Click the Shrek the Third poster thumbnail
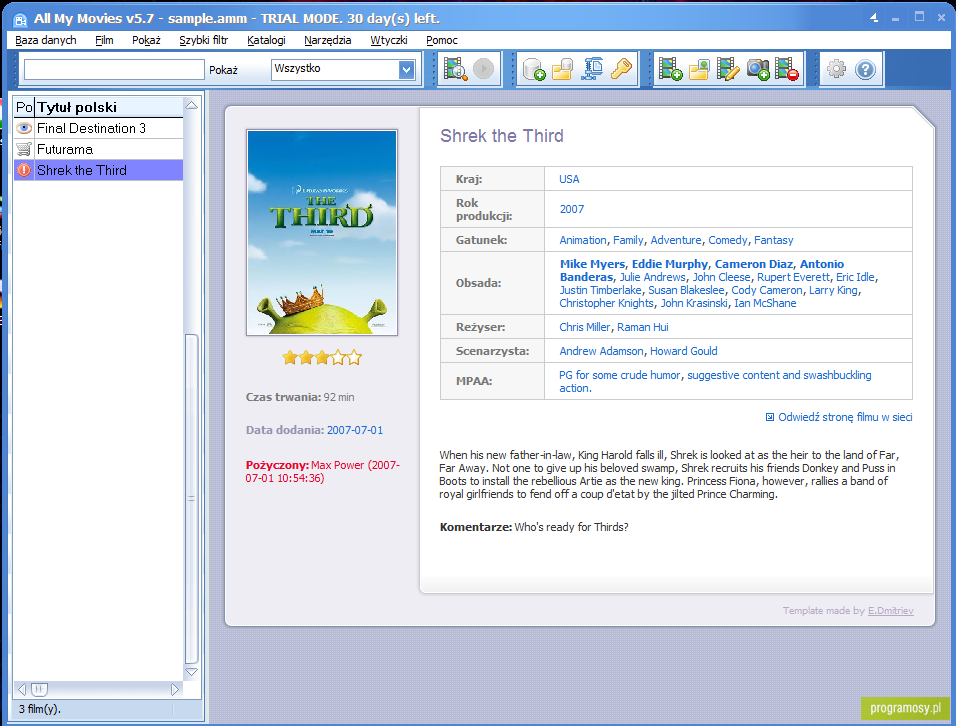 322,232
